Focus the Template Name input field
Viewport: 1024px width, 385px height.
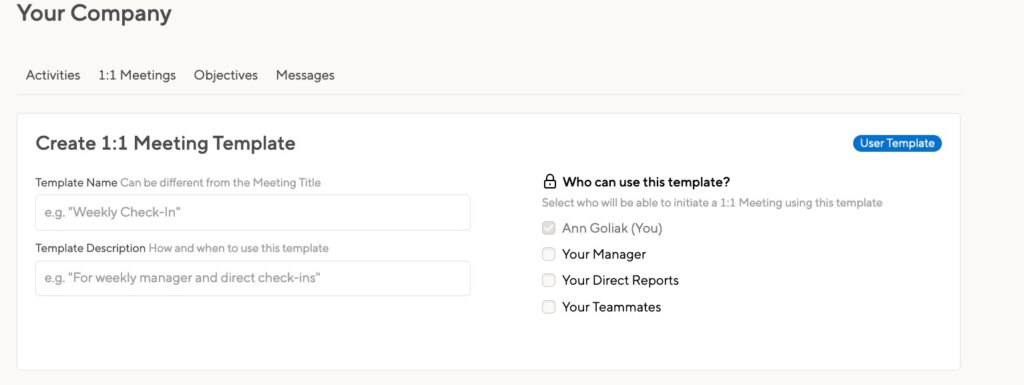253,212
